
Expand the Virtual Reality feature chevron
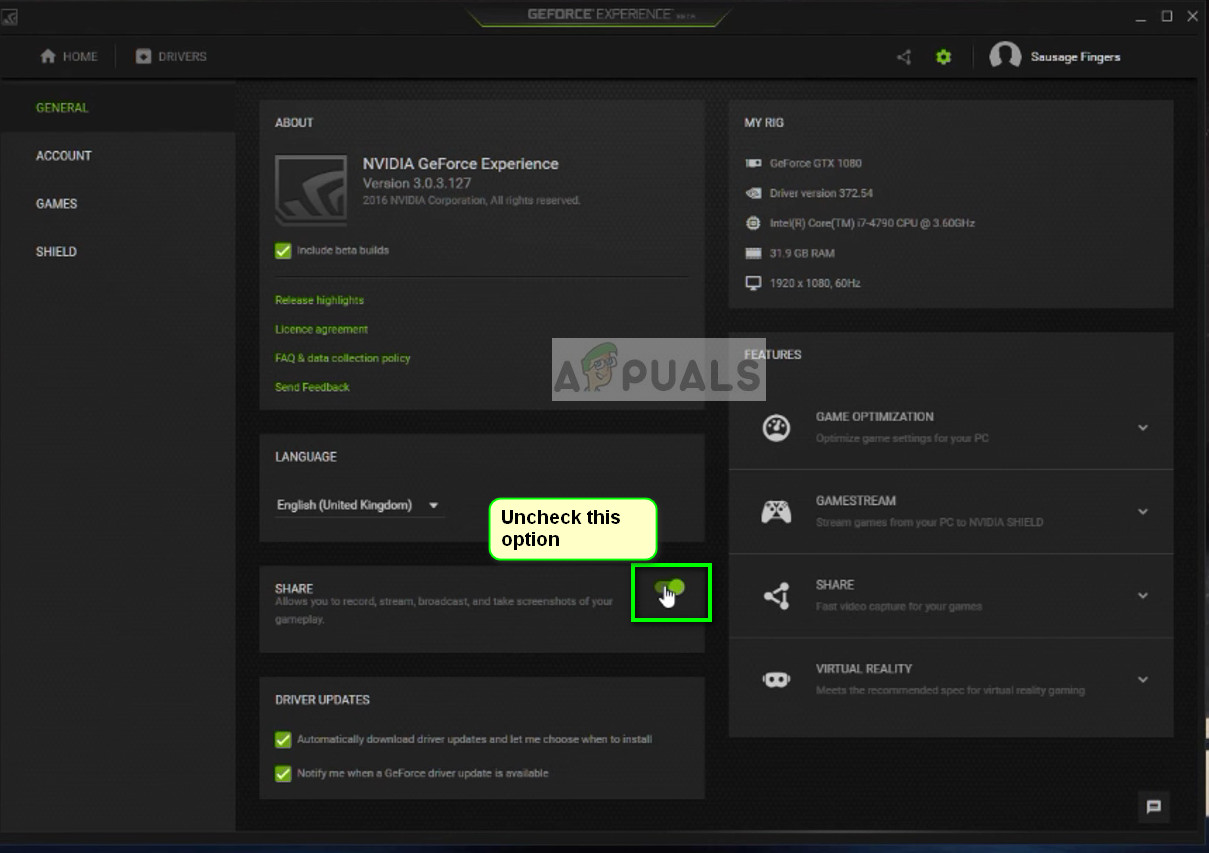1143,680
